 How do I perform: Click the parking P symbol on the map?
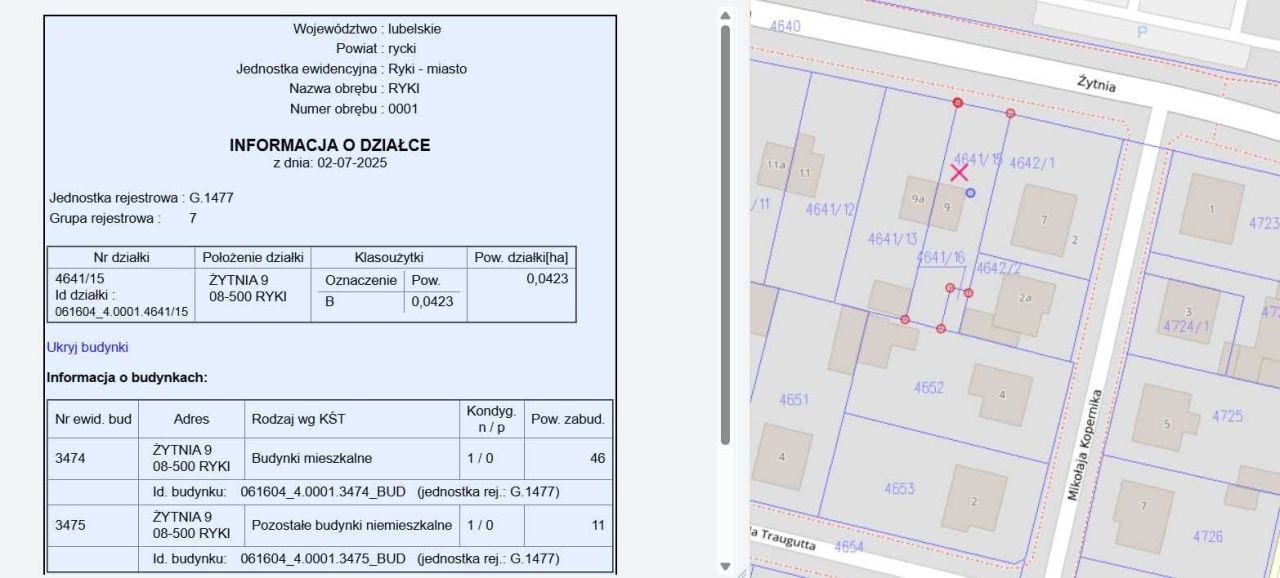tap(1142, 31)
